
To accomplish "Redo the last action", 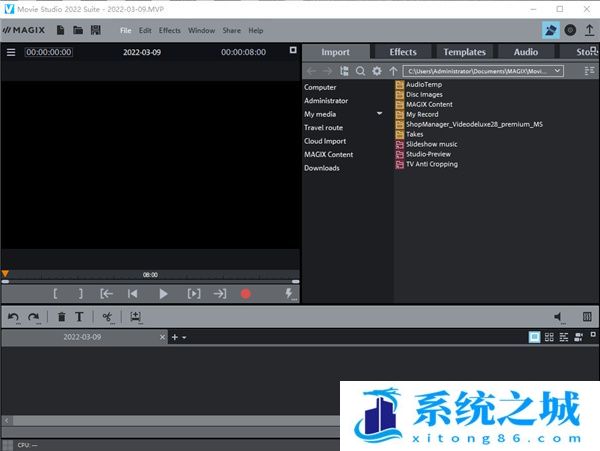I will 34,317.
